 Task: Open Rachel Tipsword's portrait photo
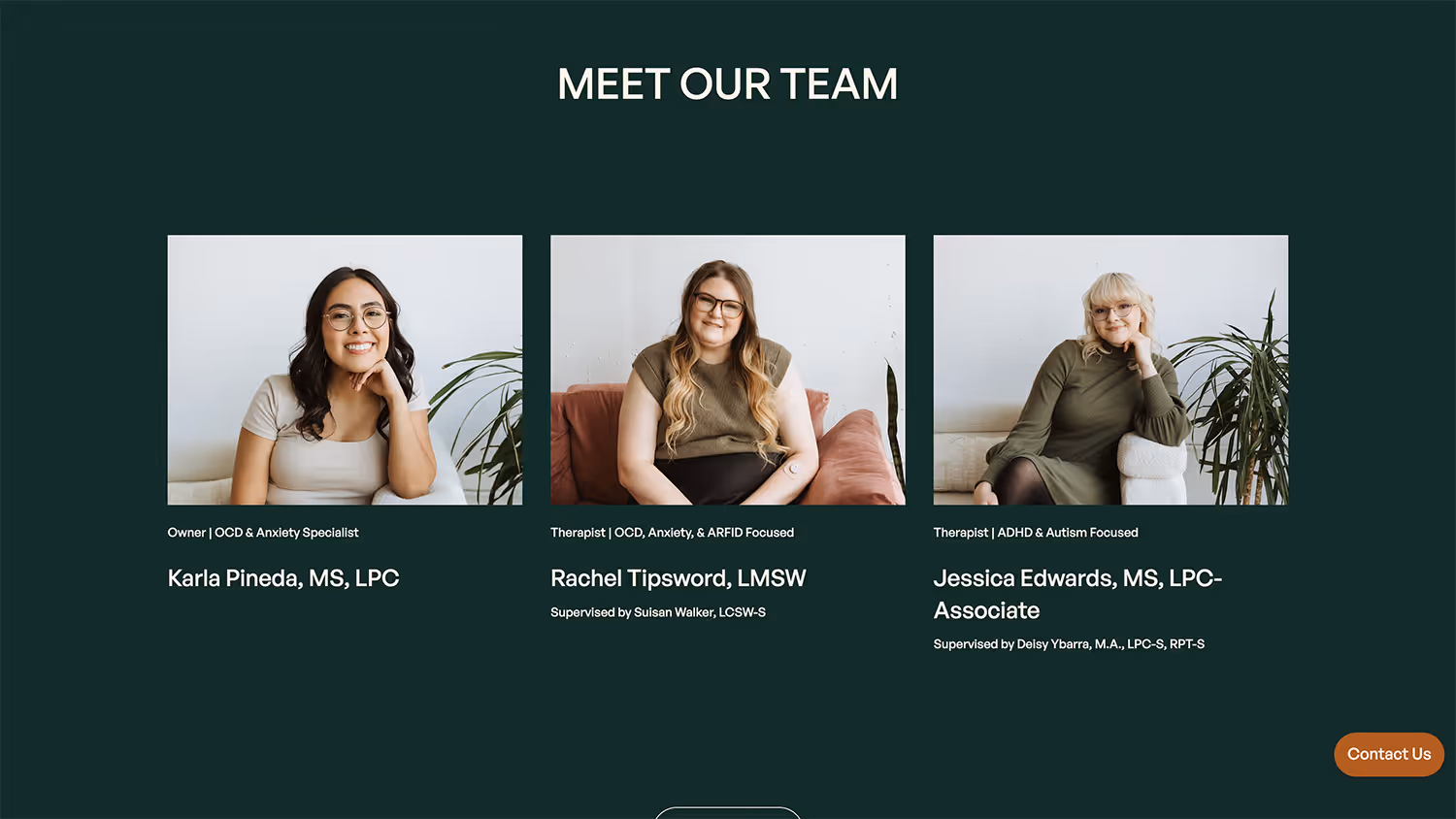point(728,370)
